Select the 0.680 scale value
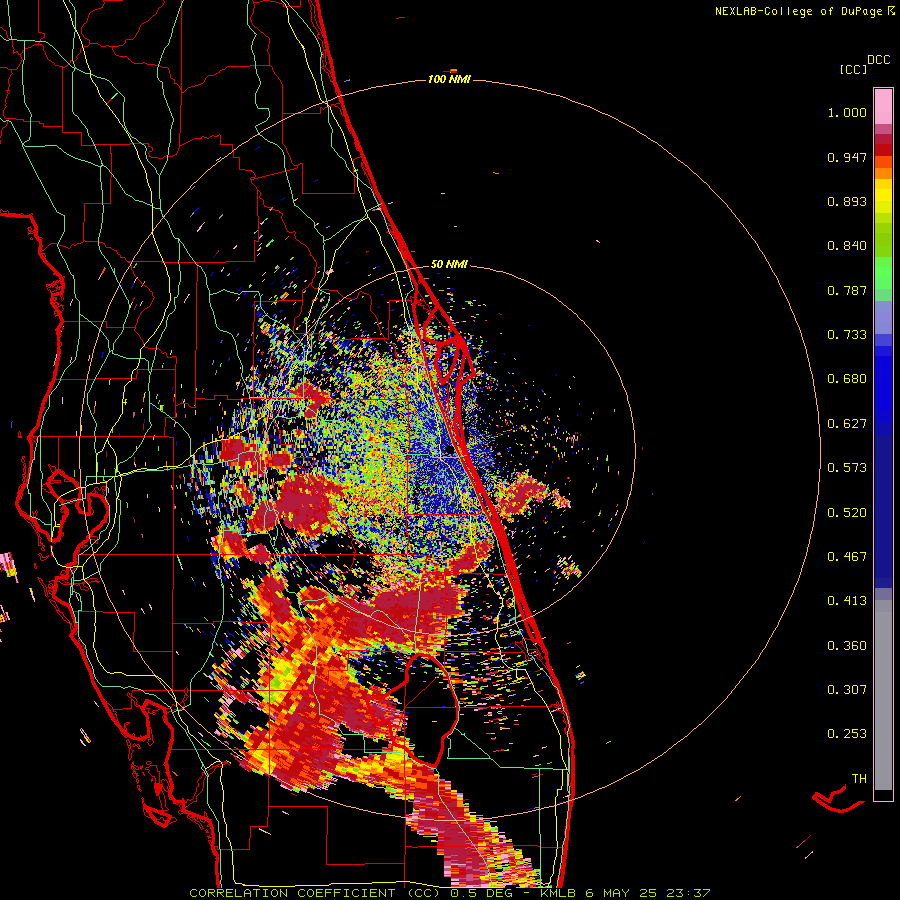This screenshot has height=900, width=900. (x=847, y=379)
